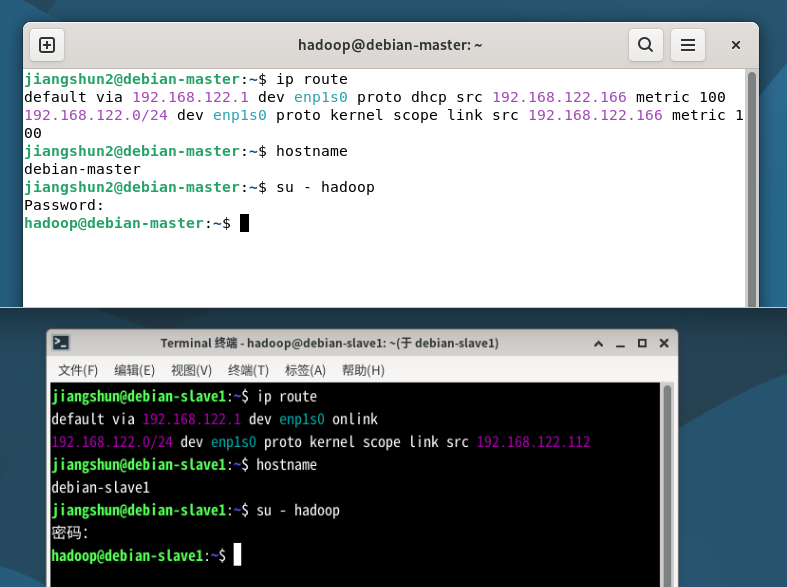Close the debian-slave1 terminal window
Screen dimensions: 787x587
pos(664,343)
